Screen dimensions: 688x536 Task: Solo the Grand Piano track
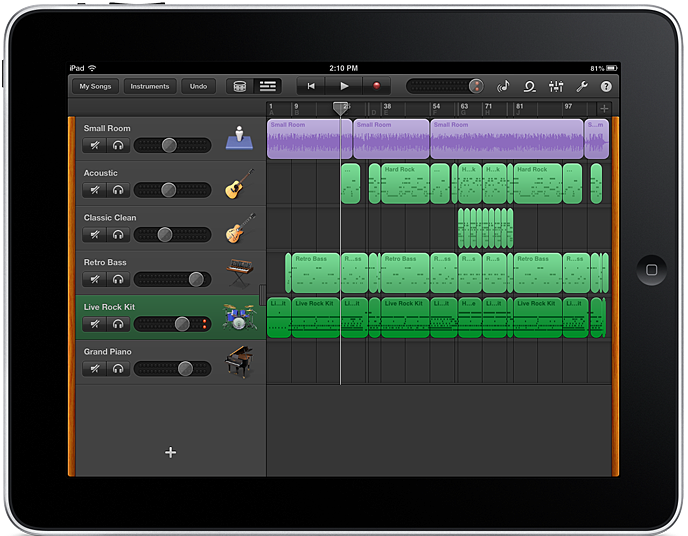118,369
